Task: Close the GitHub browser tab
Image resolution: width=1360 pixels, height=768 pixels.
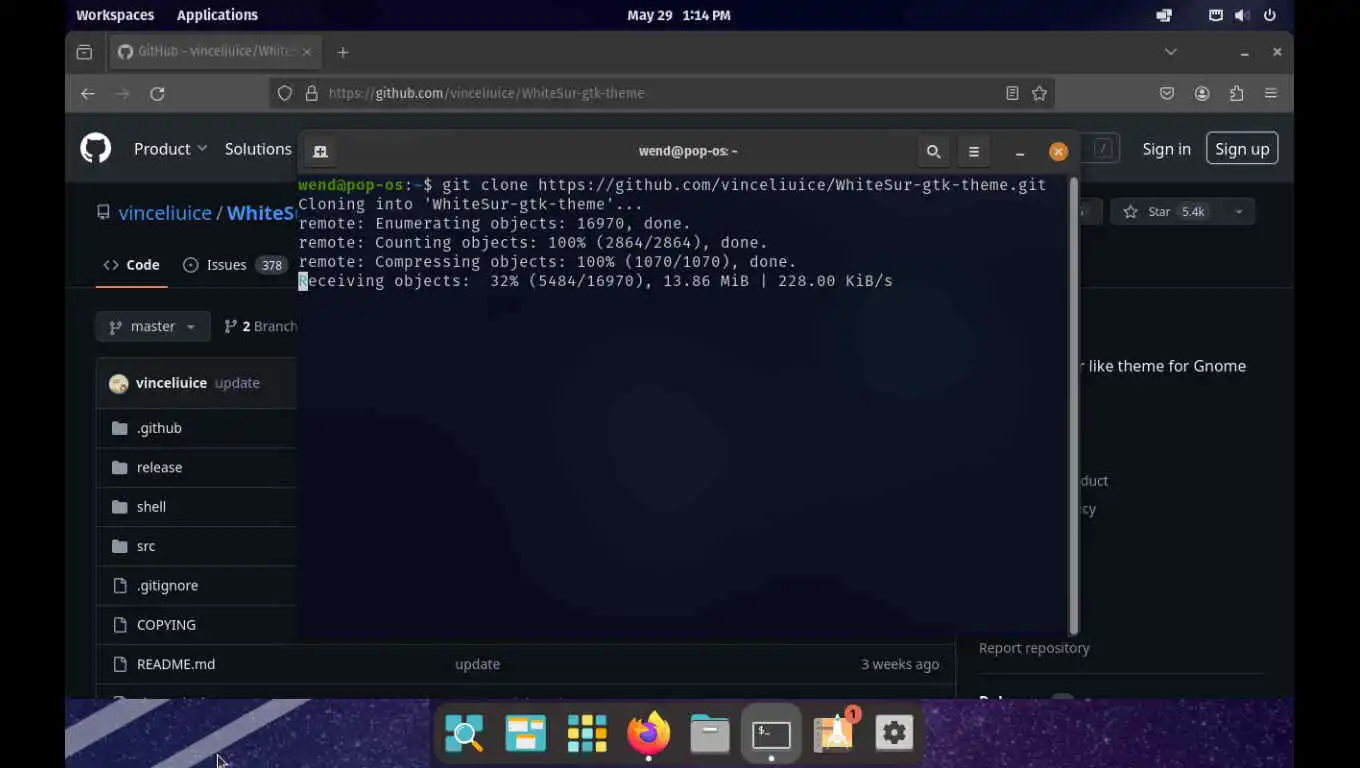Action: [x=306, y=51]
